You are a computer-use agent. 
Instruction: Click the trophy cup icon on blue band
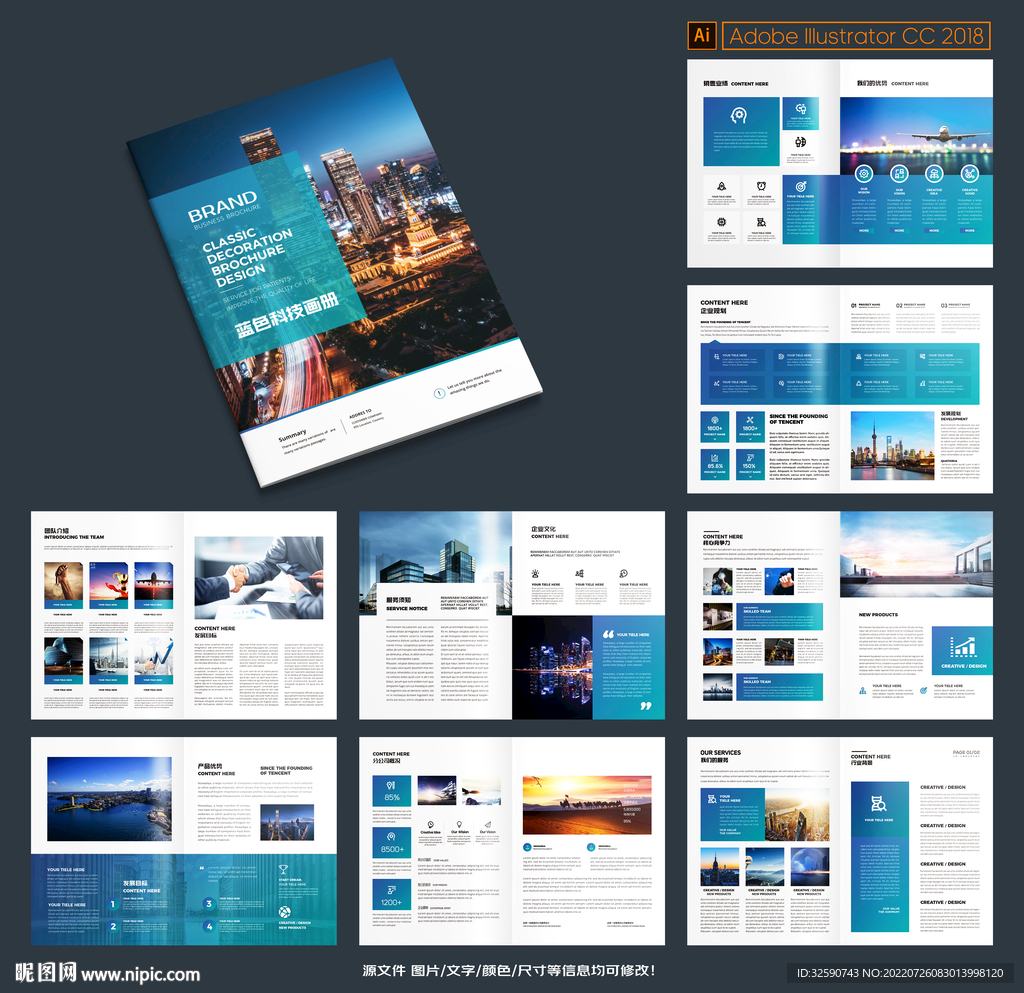[x=283, y=870]
